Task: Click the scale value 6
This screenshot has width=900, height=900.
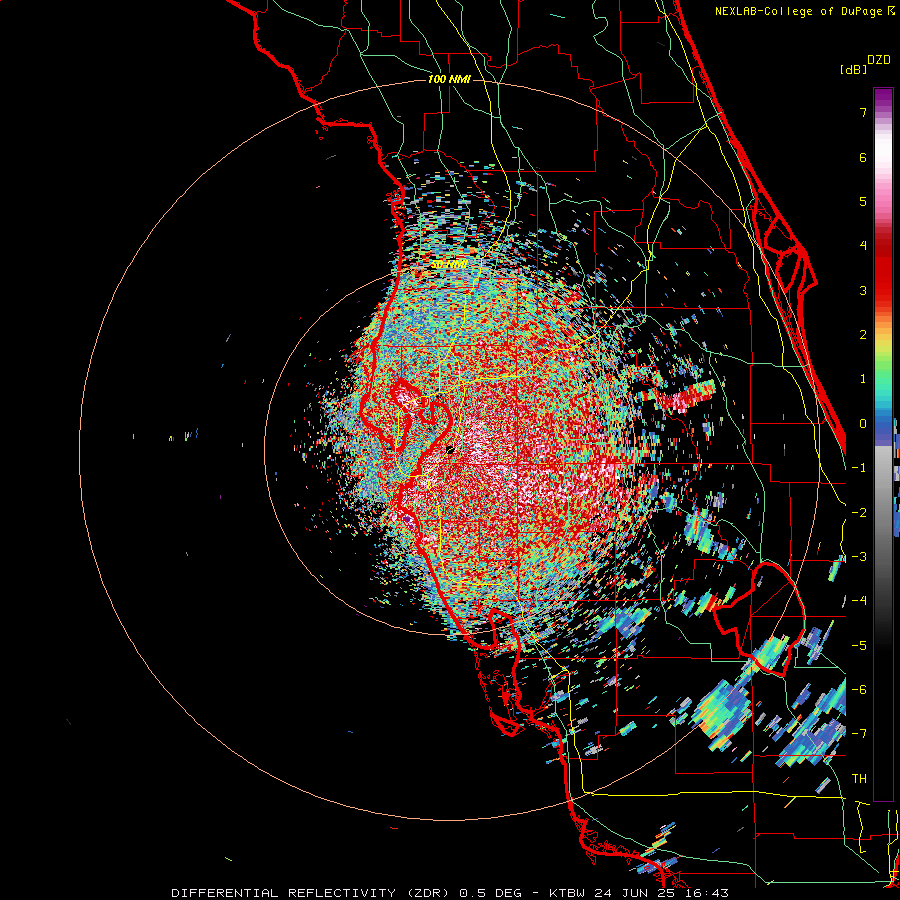Action: (863, 157)
